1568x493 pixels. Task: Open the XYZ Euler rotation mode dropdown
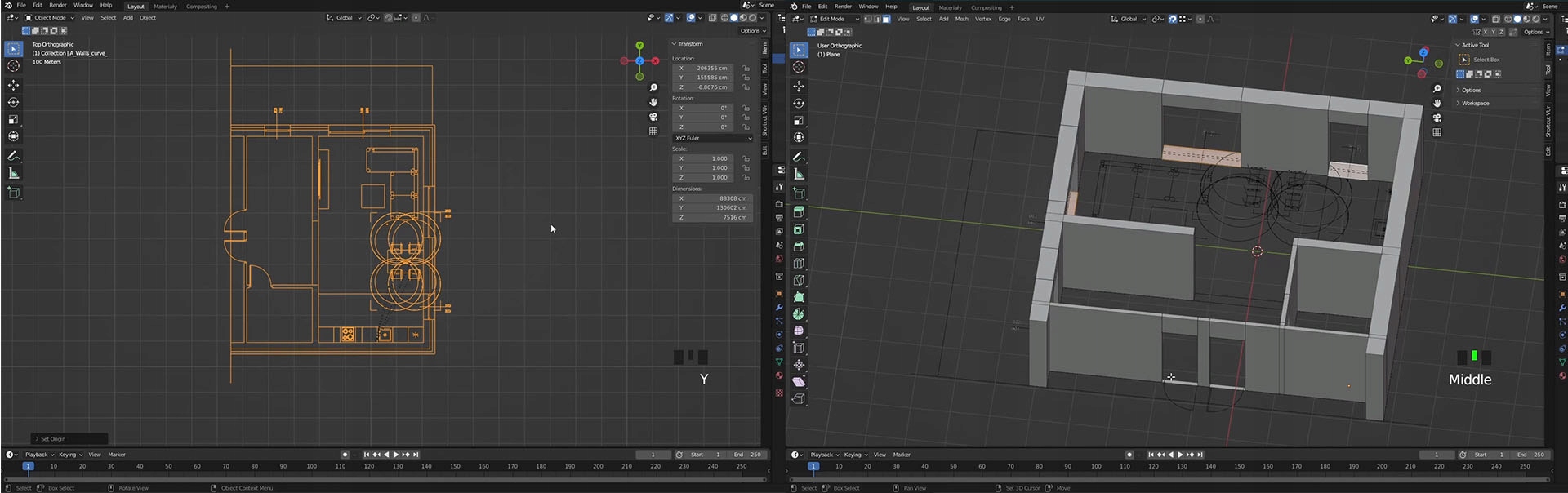point(712,138)
